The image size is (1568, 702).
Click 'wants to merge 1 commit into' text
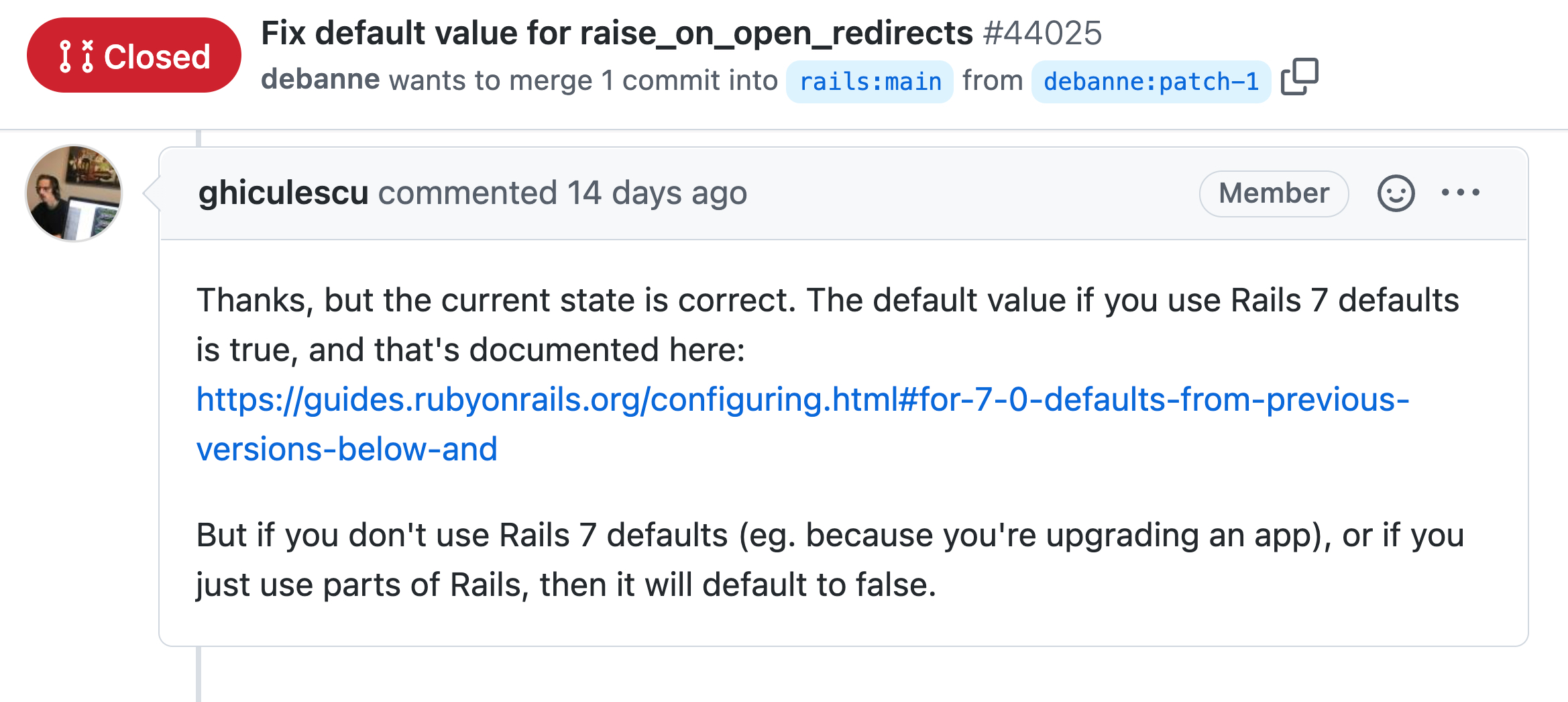(583, 81)
